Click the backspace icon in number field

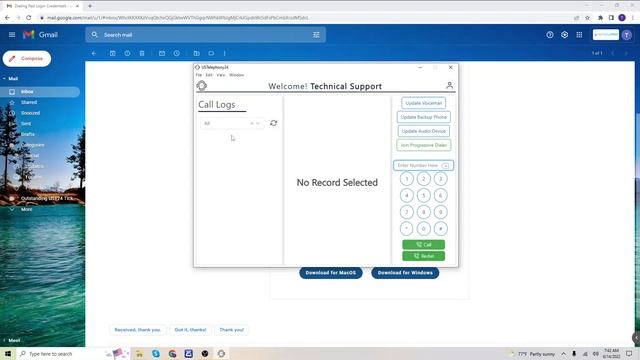pos(446,166)
